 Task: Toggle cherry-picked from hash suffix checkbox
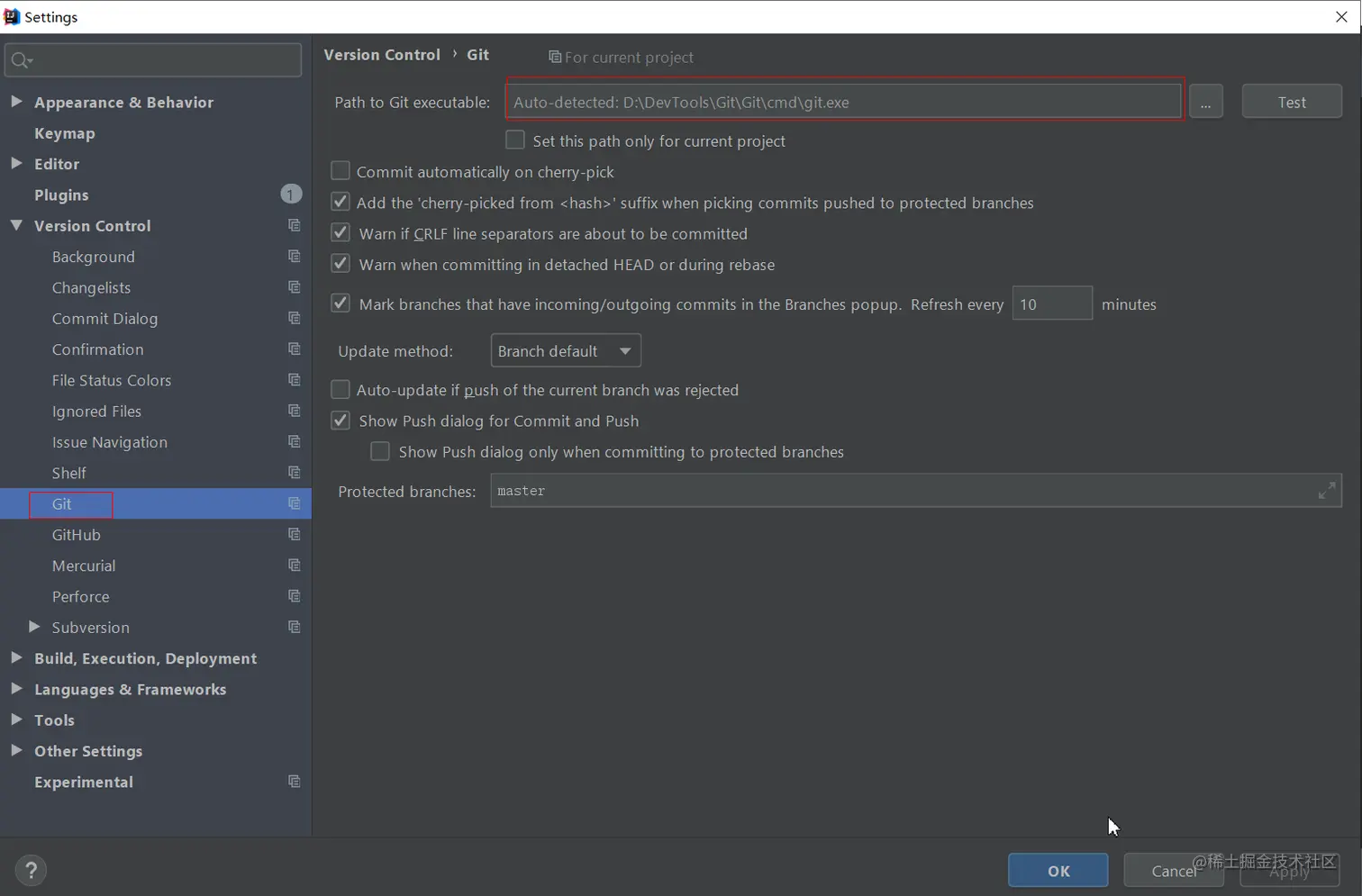[340, 203]
